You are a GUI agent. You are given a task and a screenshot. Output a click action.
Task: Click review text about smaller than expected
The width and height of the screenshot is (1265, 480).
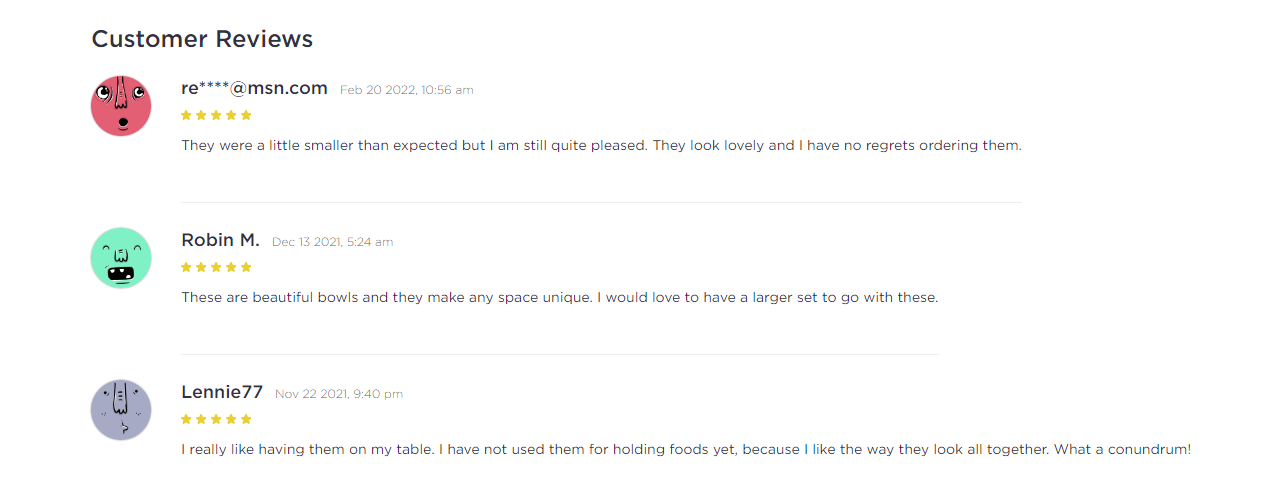pos(600,145)
